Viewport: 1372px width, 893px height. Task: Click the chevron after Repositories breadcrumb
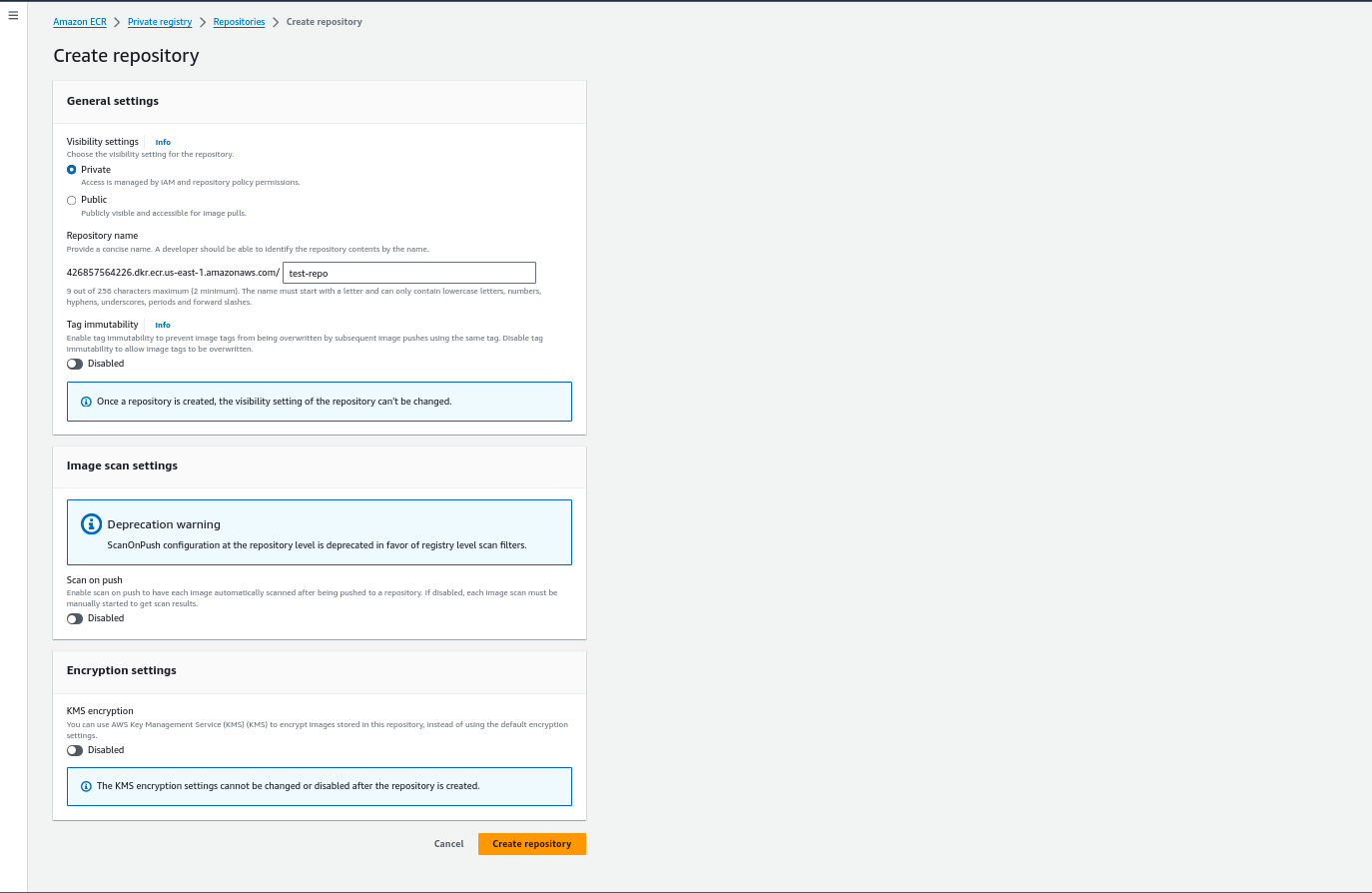[x=276, y=22]
